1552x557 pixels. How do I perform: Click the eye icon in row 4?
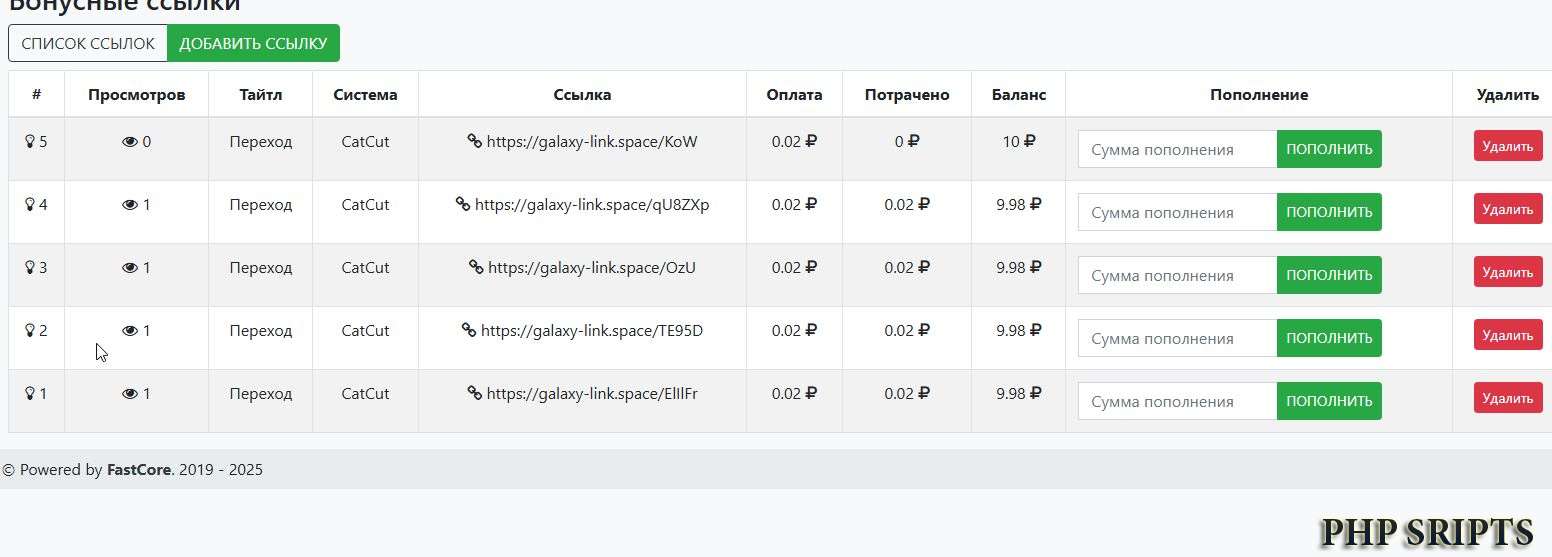129,205
